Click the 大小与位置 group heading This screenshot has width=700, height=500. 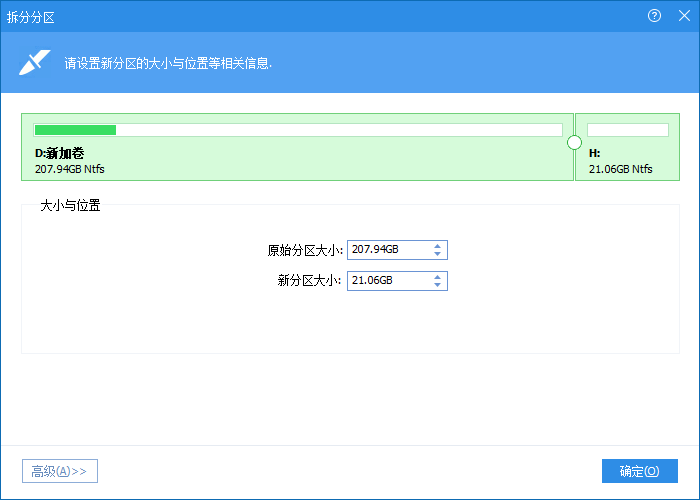click(x=70, y=206)
